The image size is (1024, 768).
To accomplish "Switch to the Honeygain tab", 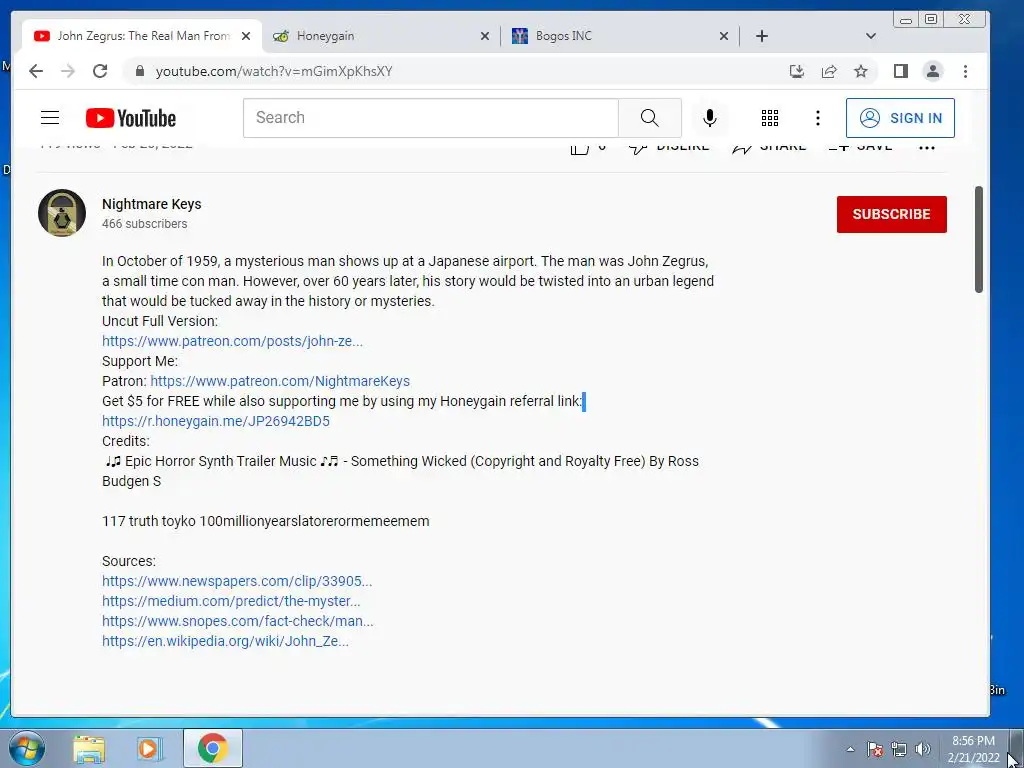I will click(x=382, y=36).
